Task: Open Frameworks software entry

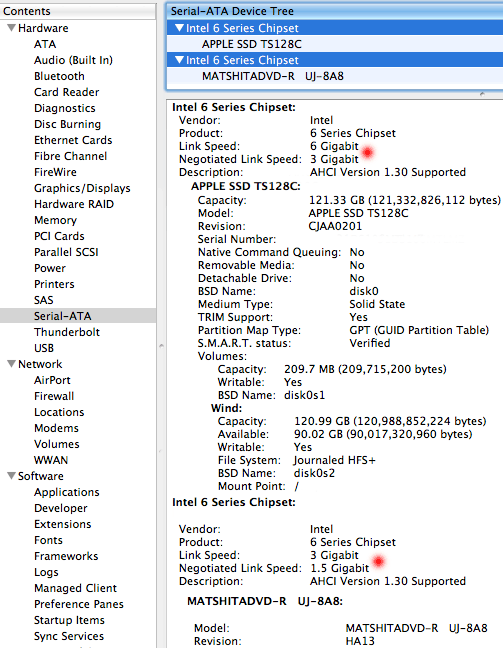Action: point(66,556)
